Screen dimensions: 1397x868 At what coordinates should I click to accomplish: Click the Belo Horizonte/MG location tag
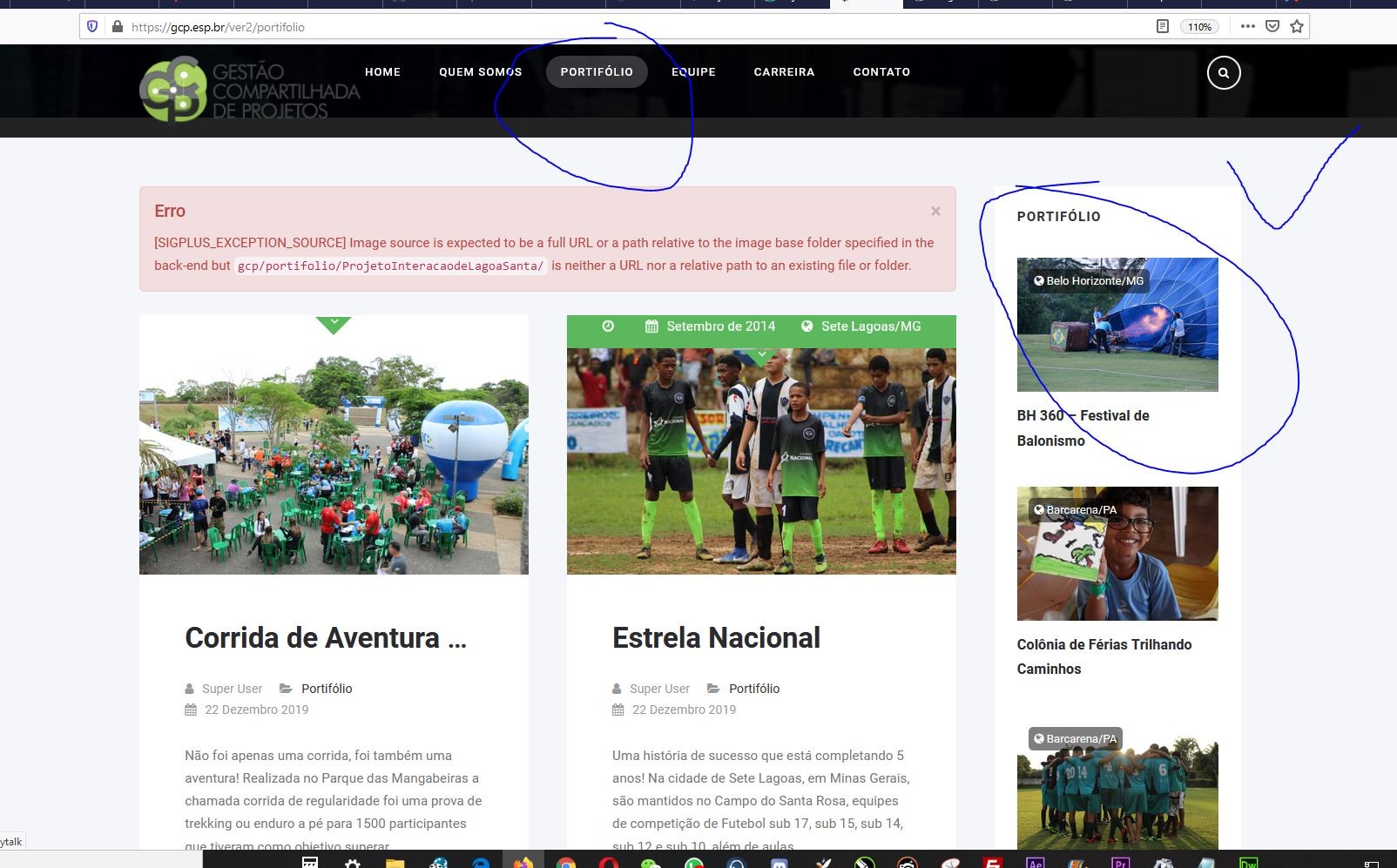point(1089,281)
